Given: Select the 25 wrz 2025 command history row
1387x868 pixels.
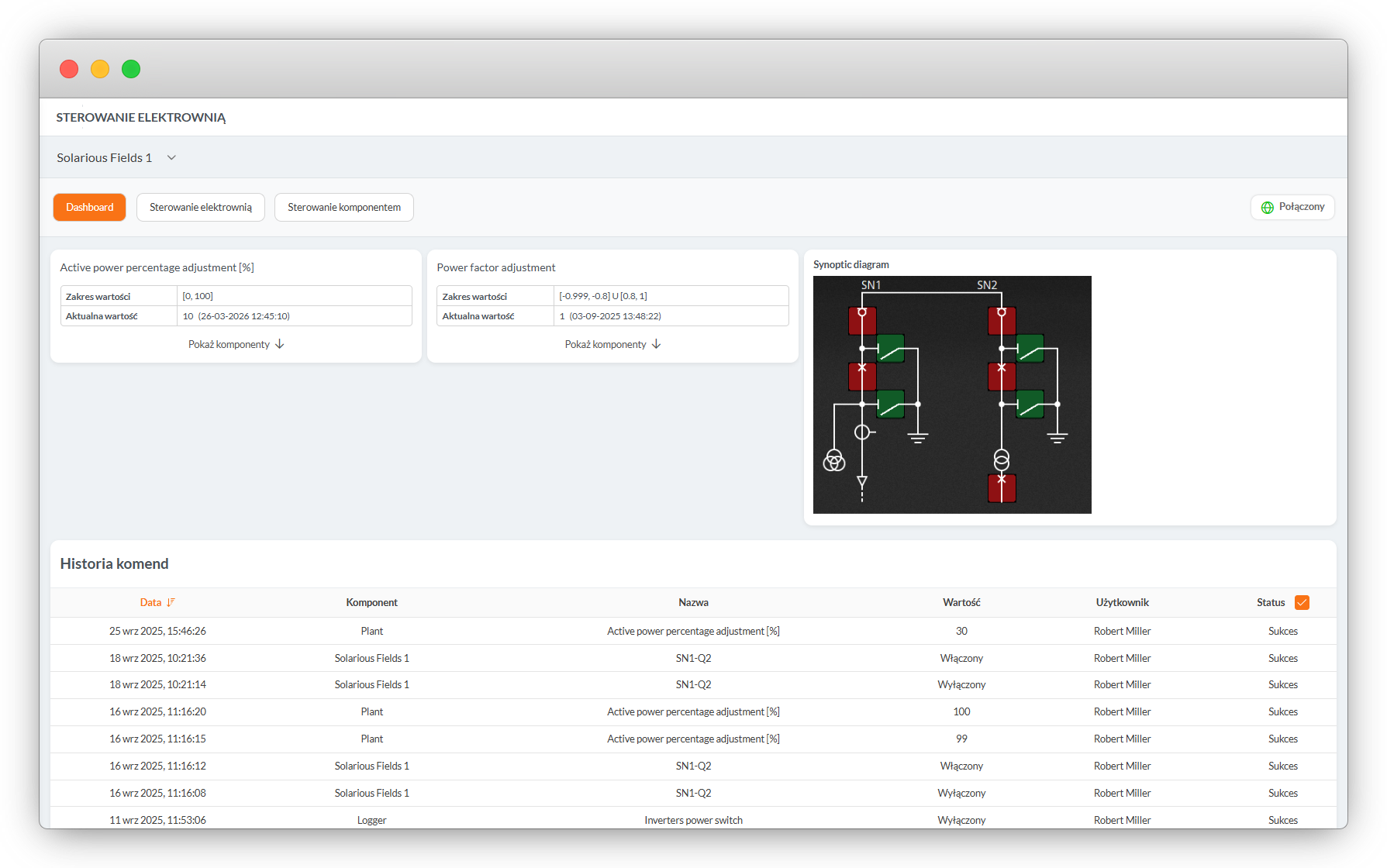Looking at the screenshot, I should point(692,632).
